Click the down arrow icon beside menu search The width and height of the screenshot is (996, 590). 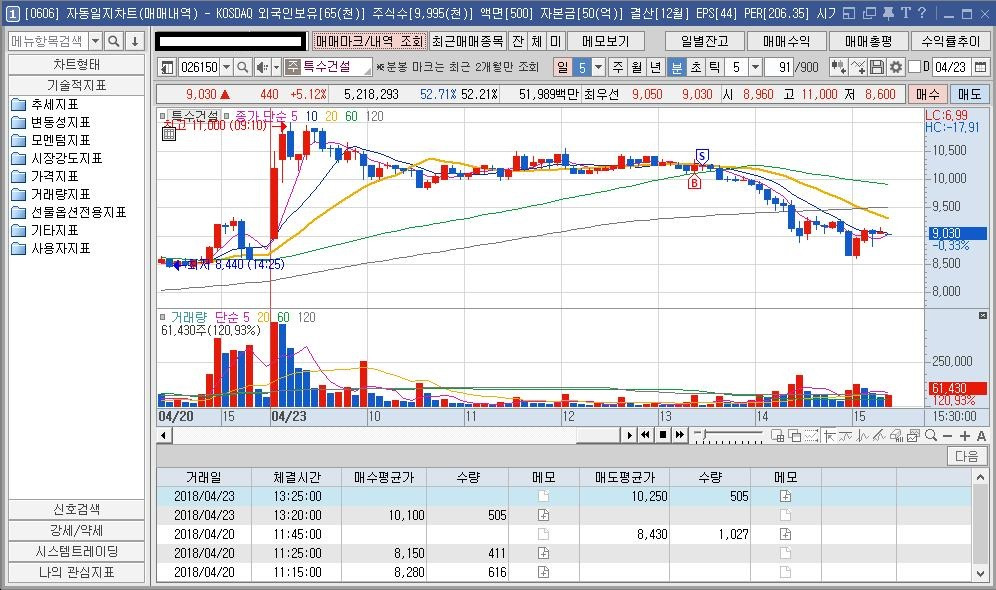coord(135,41)
